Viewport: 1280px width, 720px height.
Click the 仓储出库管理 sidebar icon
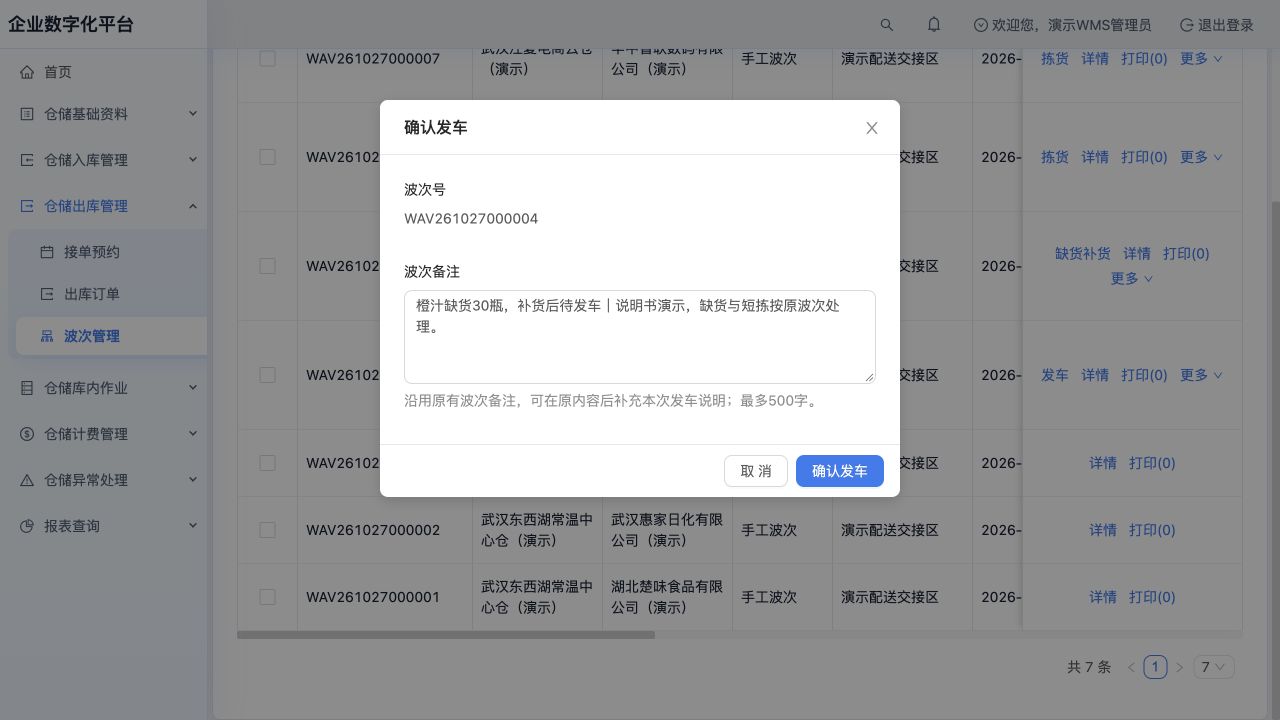(27, 206)
